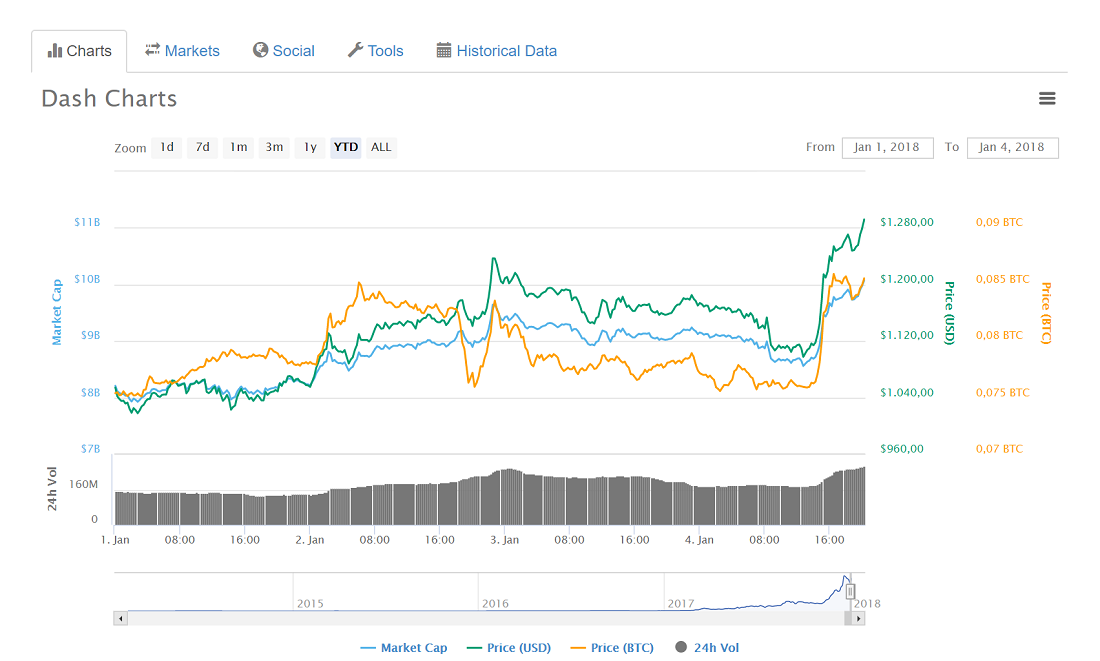Open the Historical Data tab
1100x661 pixels.
[497, 51]
